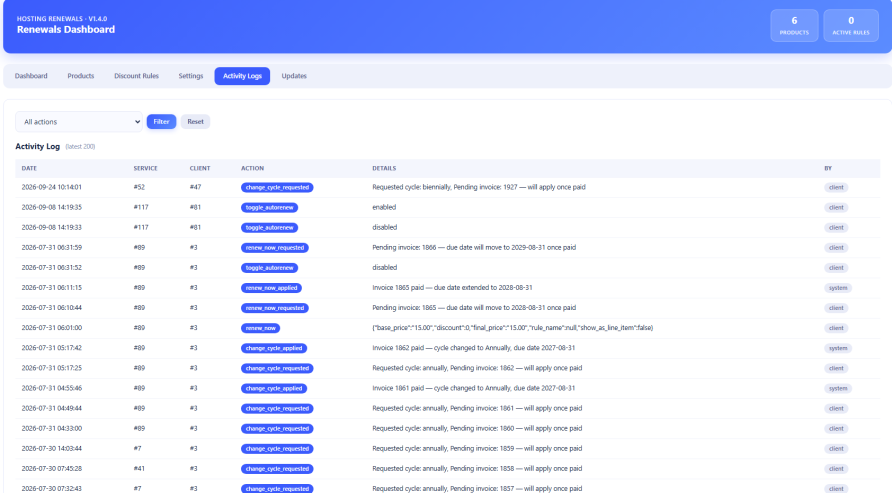Click the Reset button
The image size is (892, 493).
[x=195, y=122]
